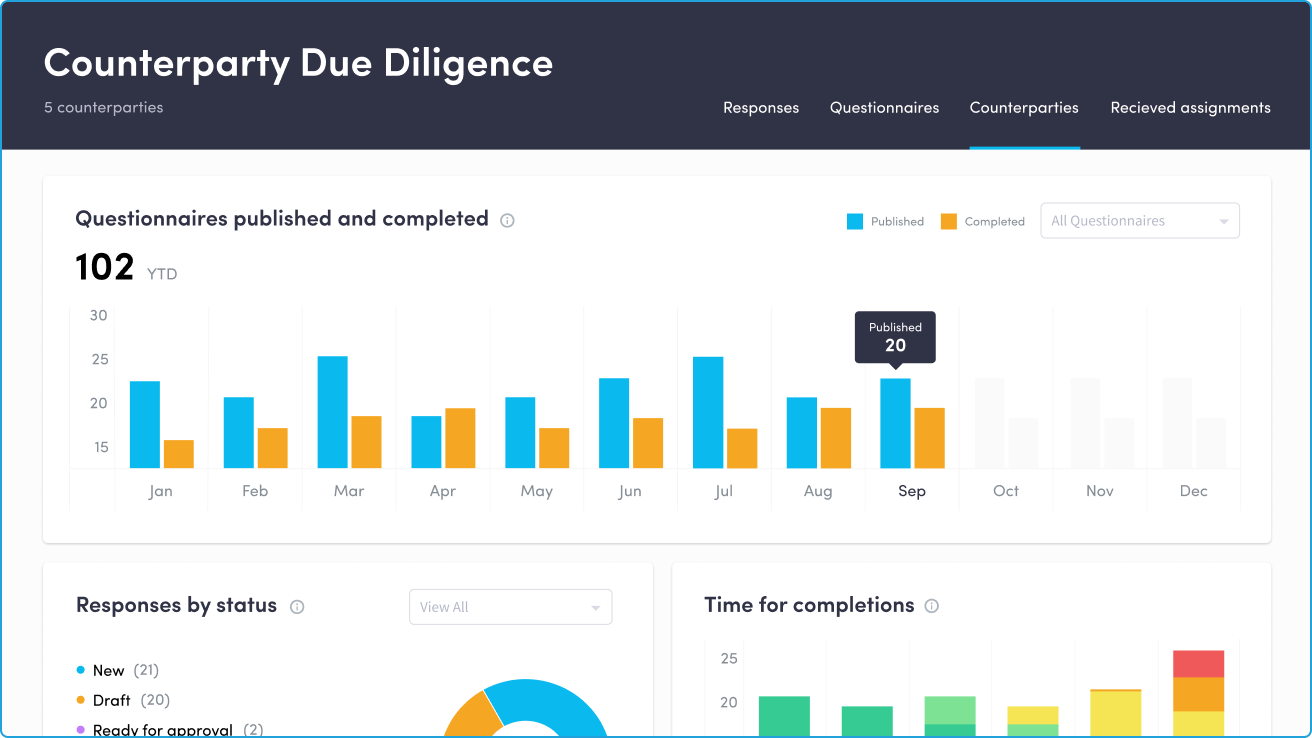Viewport: 1312px width, 738px height.
Task: Click the New status legend item
Action: click(x=108, y=671)
